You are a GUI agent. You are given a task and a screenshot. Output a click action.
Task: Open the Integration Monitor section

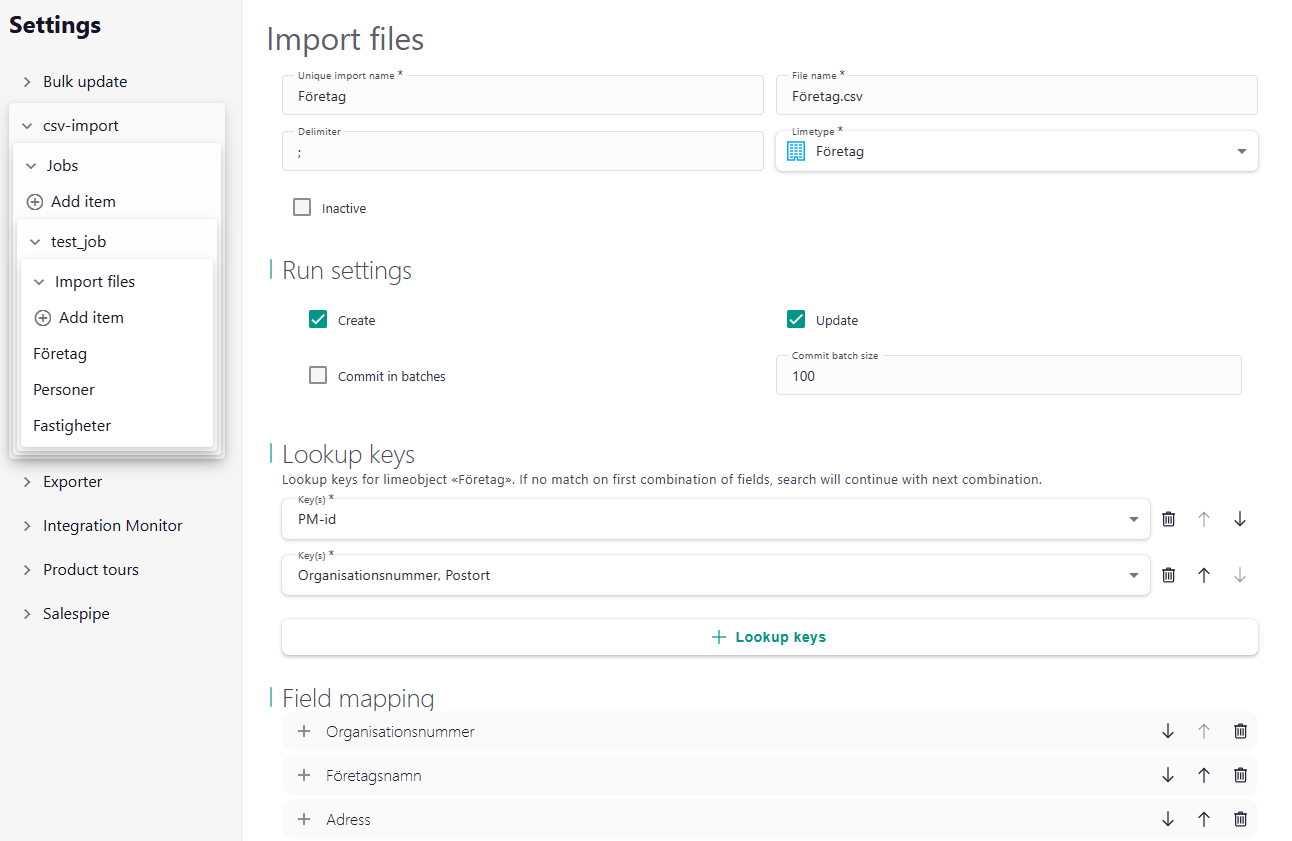[112, 525]
